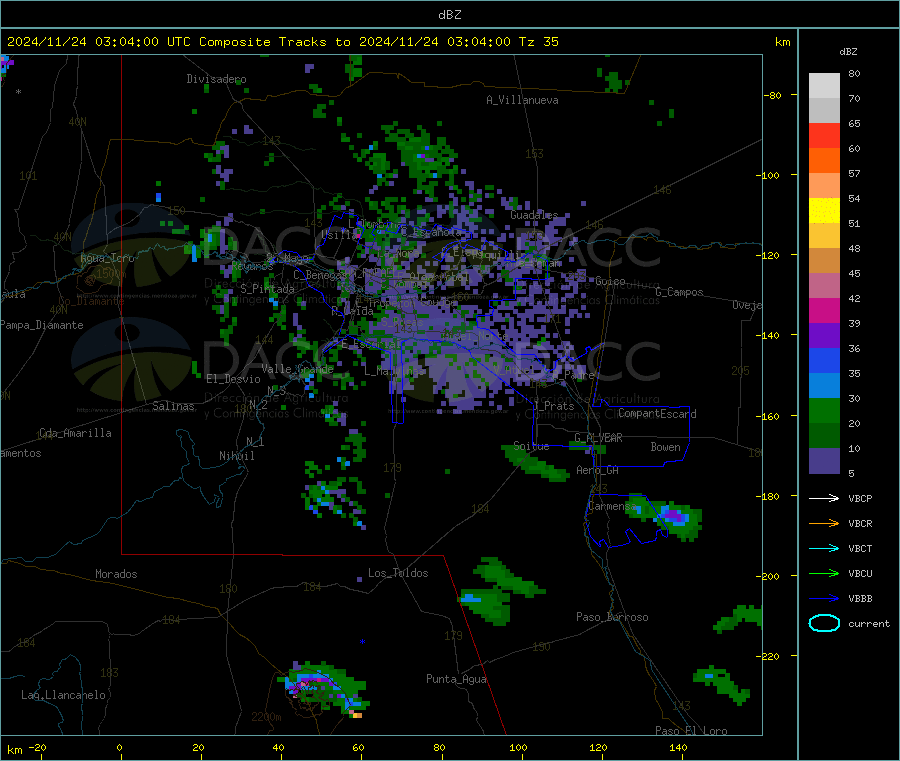900x761 pixels.
Task: Select the white 70 dBZ color swatch
Action: (x=824, y=86)
